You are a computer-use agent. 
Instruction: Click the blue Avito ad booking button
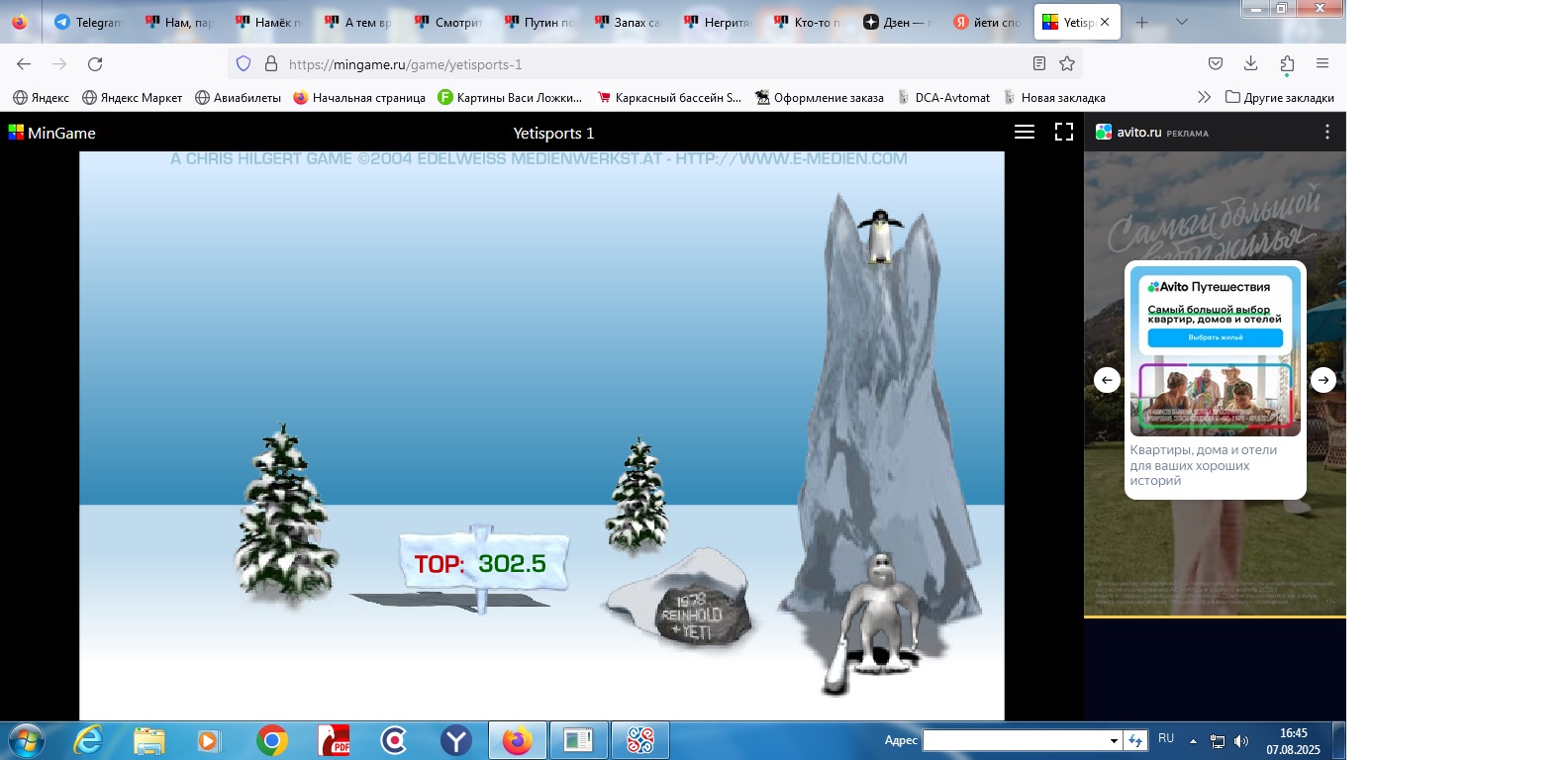(1216, 337)
